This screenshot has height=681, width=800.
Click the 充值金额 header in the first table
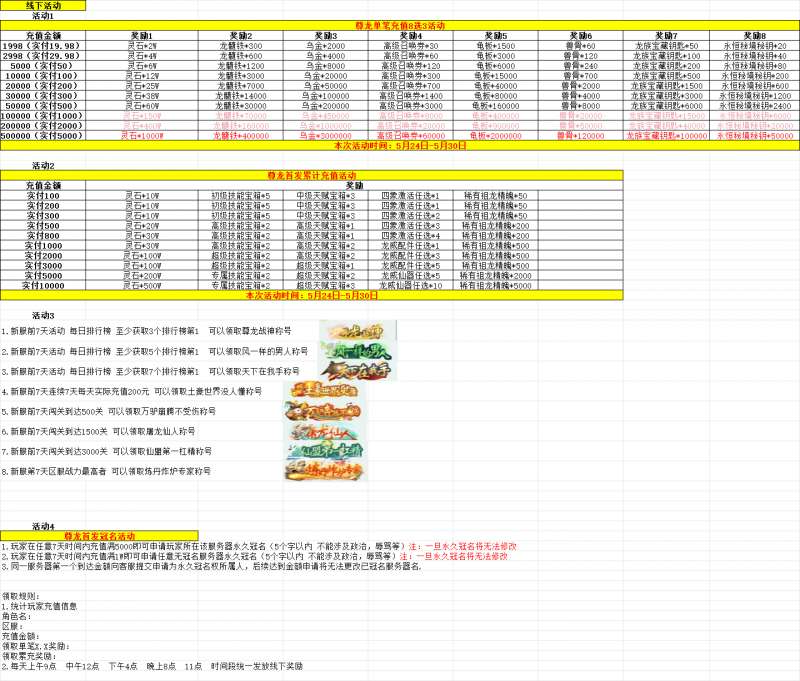[43, 35]
